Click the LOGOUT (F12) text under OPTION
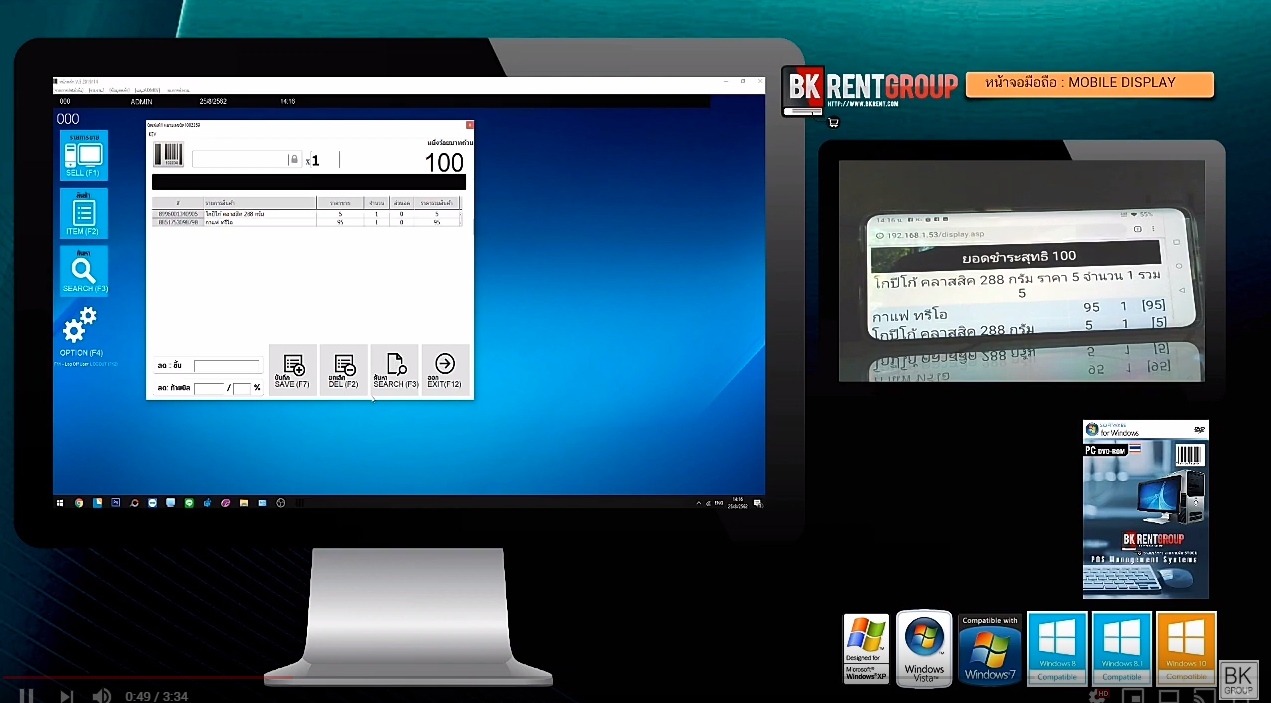Screen dimensions: 1271x703 (102, 365)
